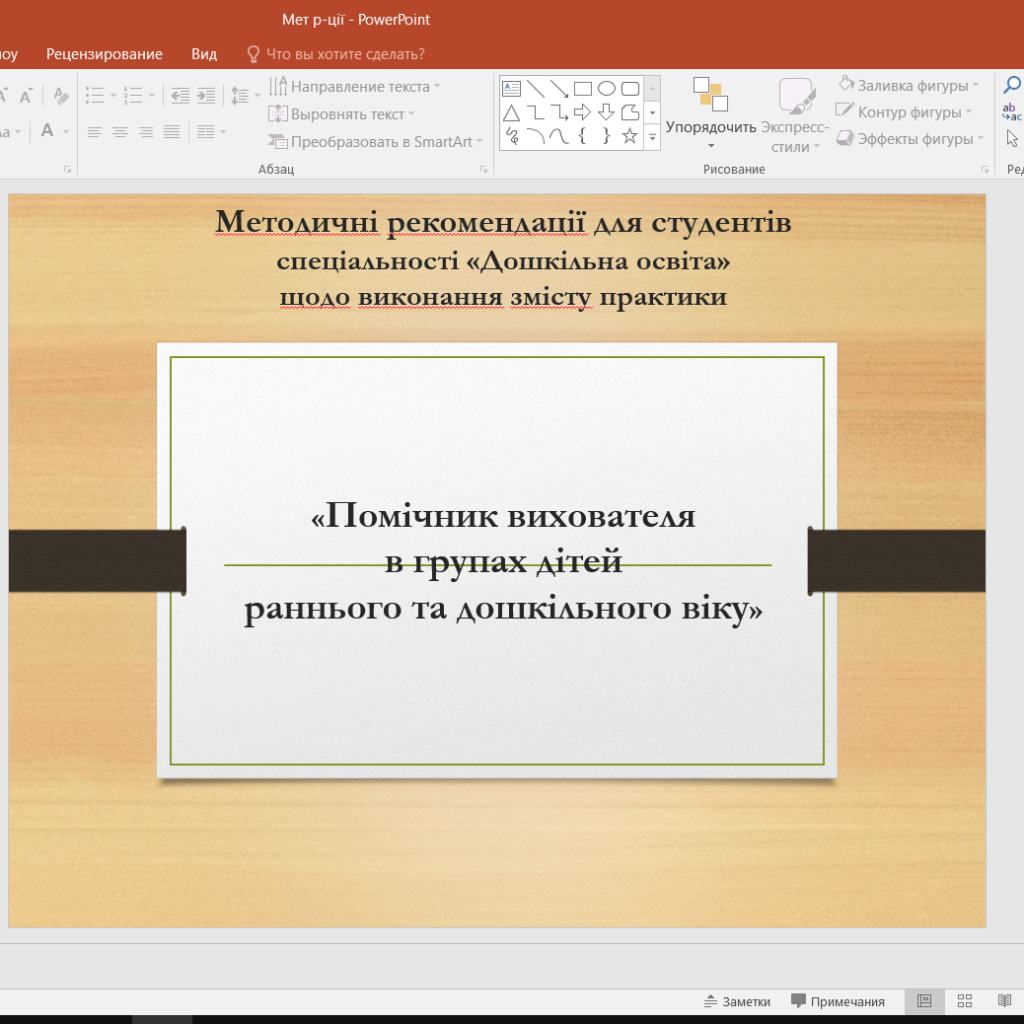Image resolution: width=1024 pixels, height=1024 pixels.
Task: Switch to reading view
Action: tap(1004, 1001)
